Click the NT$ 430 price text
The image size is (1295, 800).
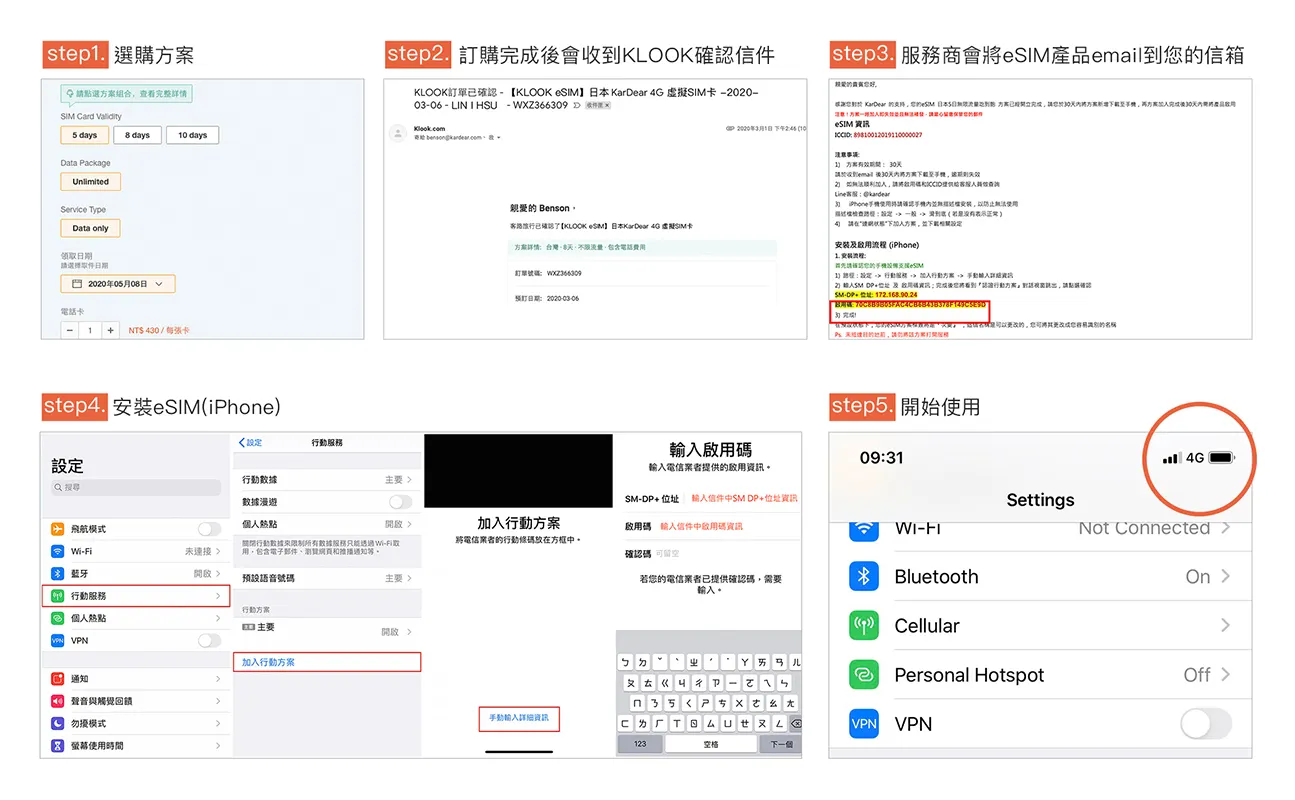(159, 330)
